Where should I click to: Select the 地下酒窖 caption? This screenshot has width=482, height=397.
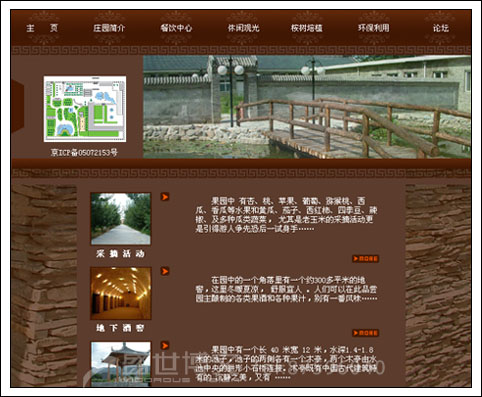pos(121,328)
